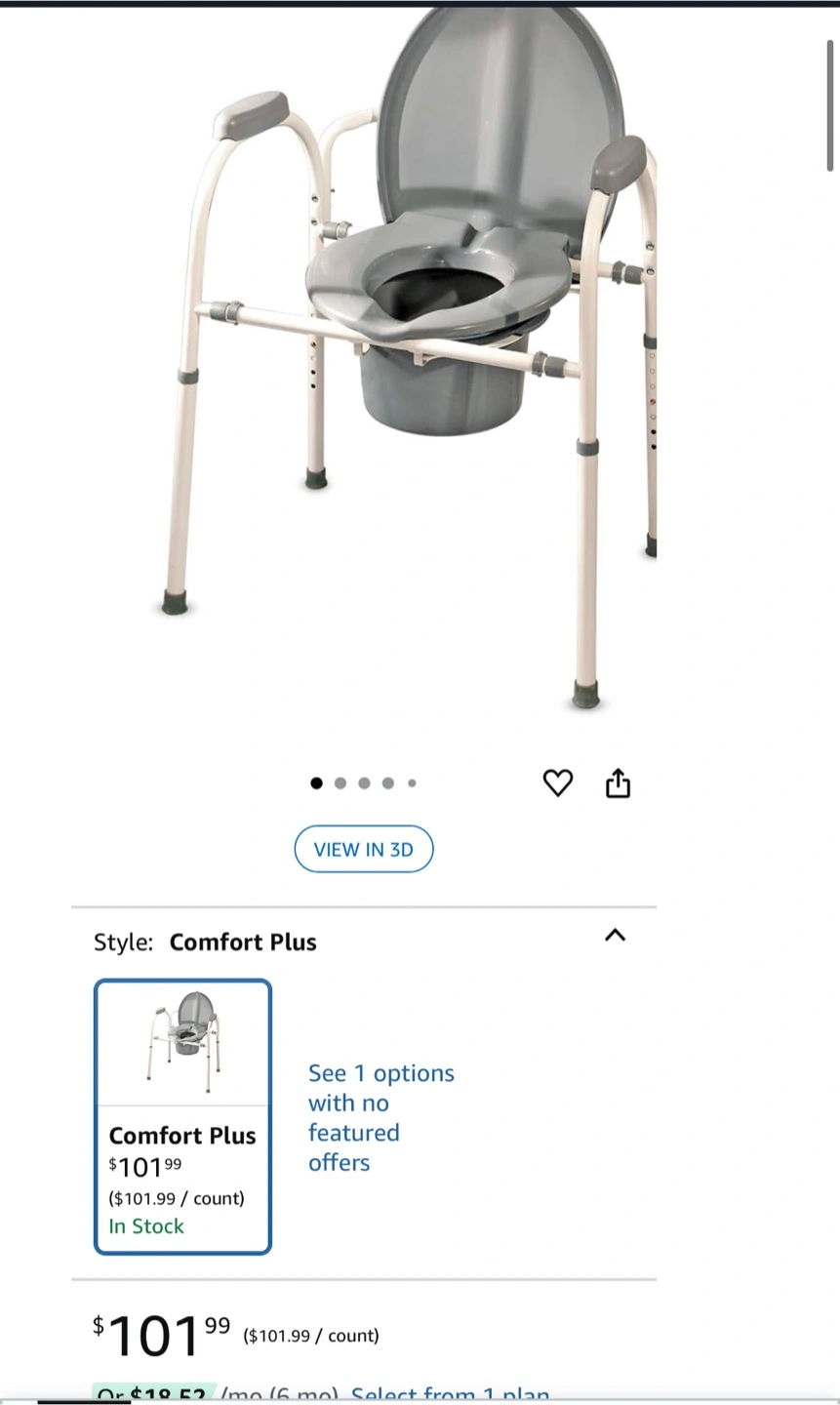Jump to second image carousel dot
This screenshot has width=840, height=1405.
point(340,783)
